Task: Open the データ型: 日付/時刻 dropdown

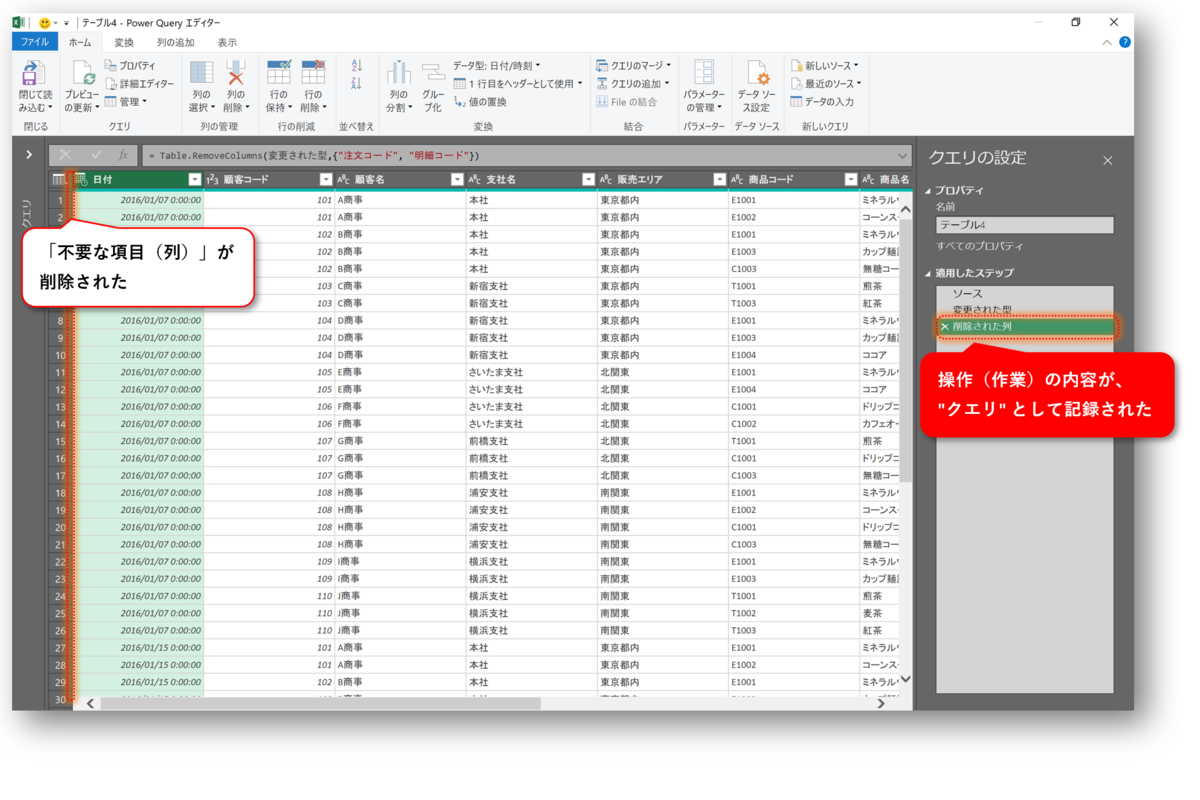Action: coord(497,66)
